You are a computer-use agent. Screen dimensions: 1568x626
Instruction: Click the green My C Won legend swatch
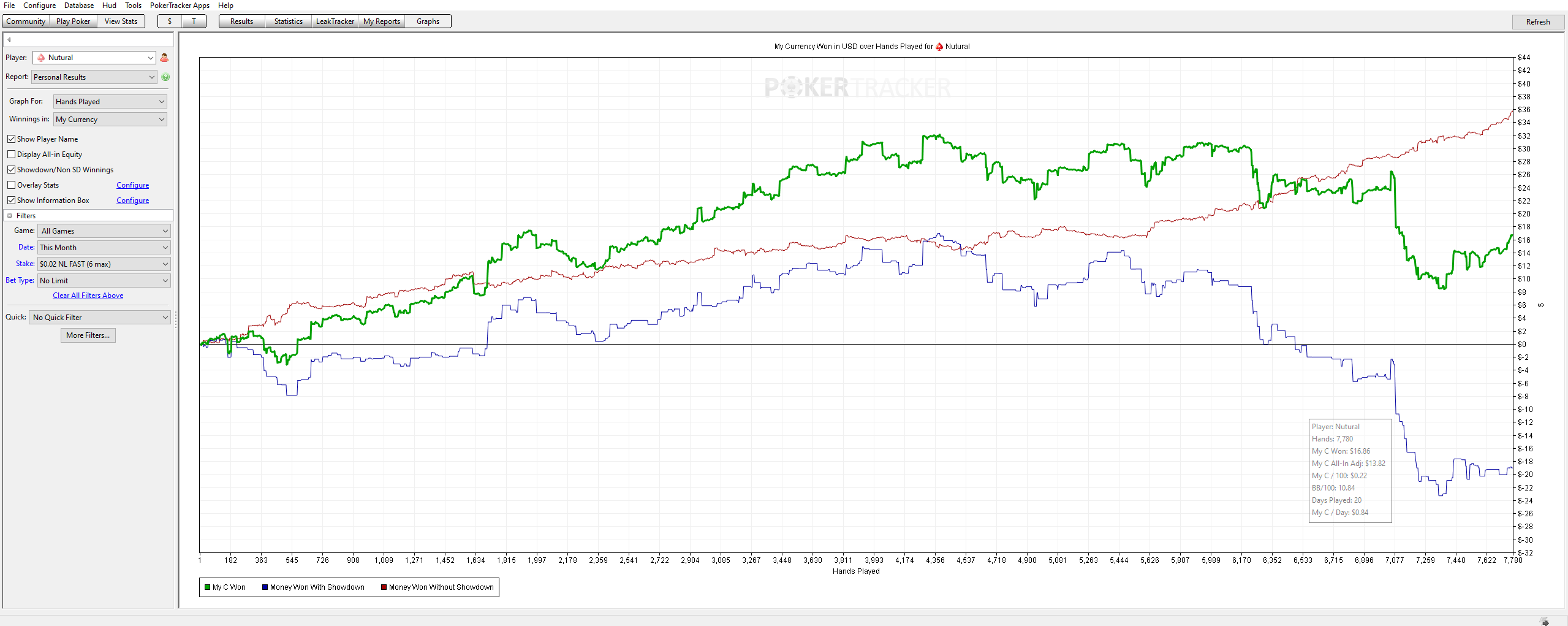[207, 587]
